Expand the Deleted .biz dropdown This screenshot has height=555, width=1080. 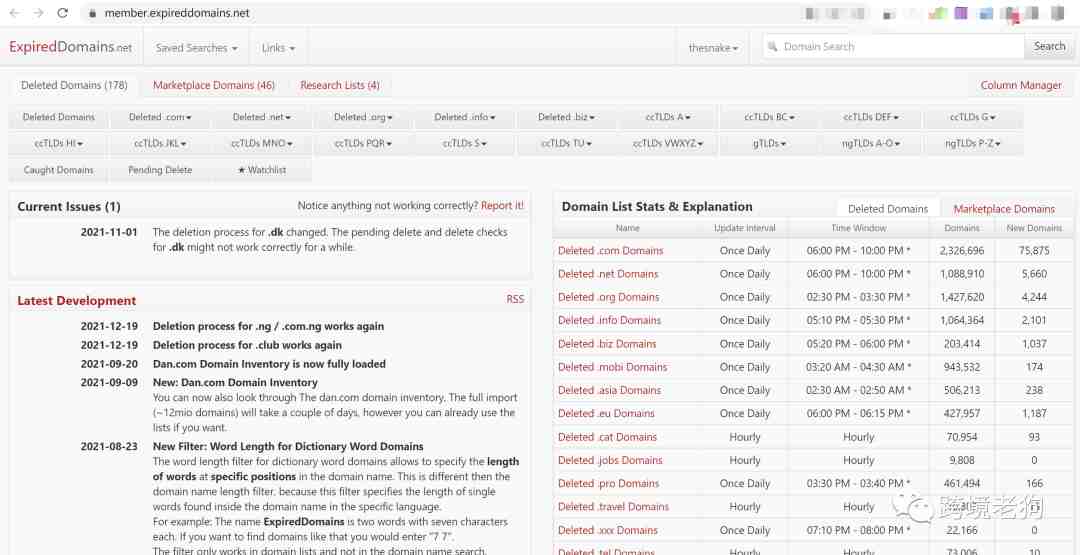pos(566,117)
